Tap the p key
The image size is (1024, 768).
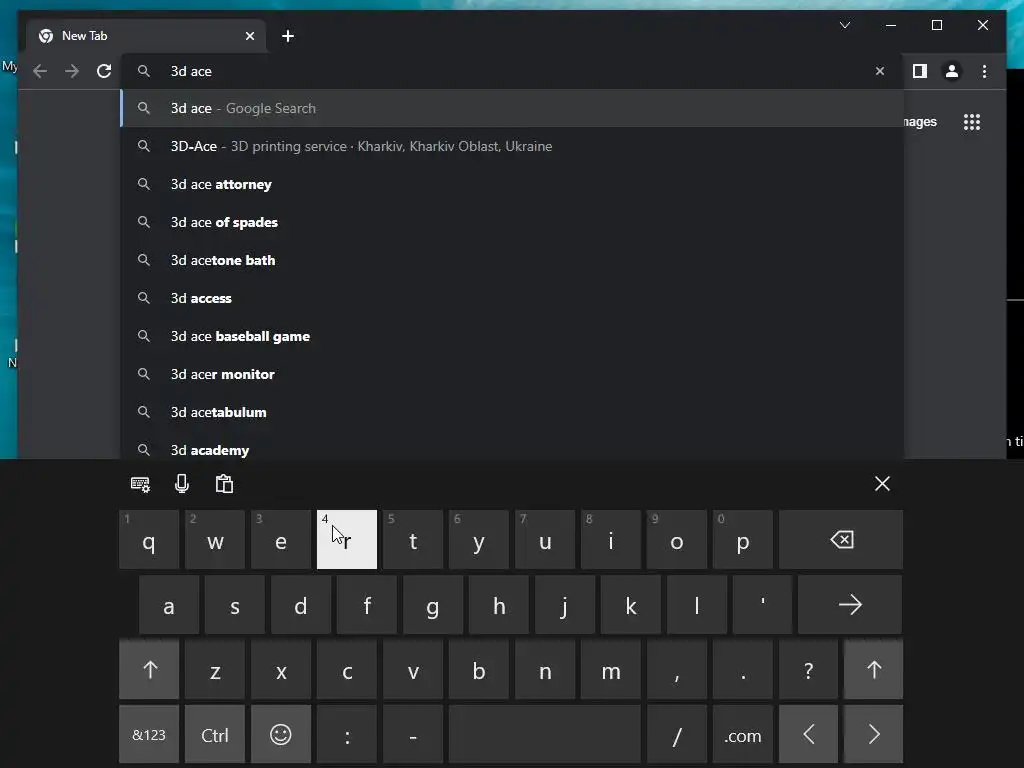coord(743,539)
